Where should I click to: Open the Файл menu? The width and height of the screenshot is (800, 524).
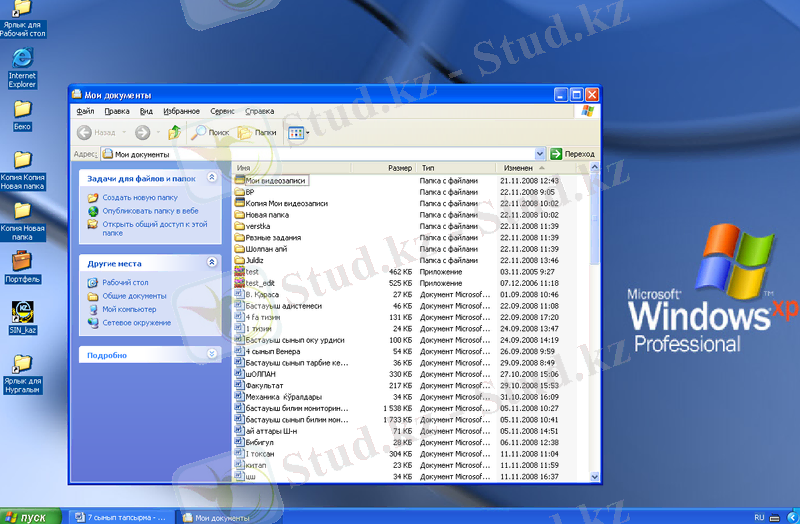[x=84, y=111]
